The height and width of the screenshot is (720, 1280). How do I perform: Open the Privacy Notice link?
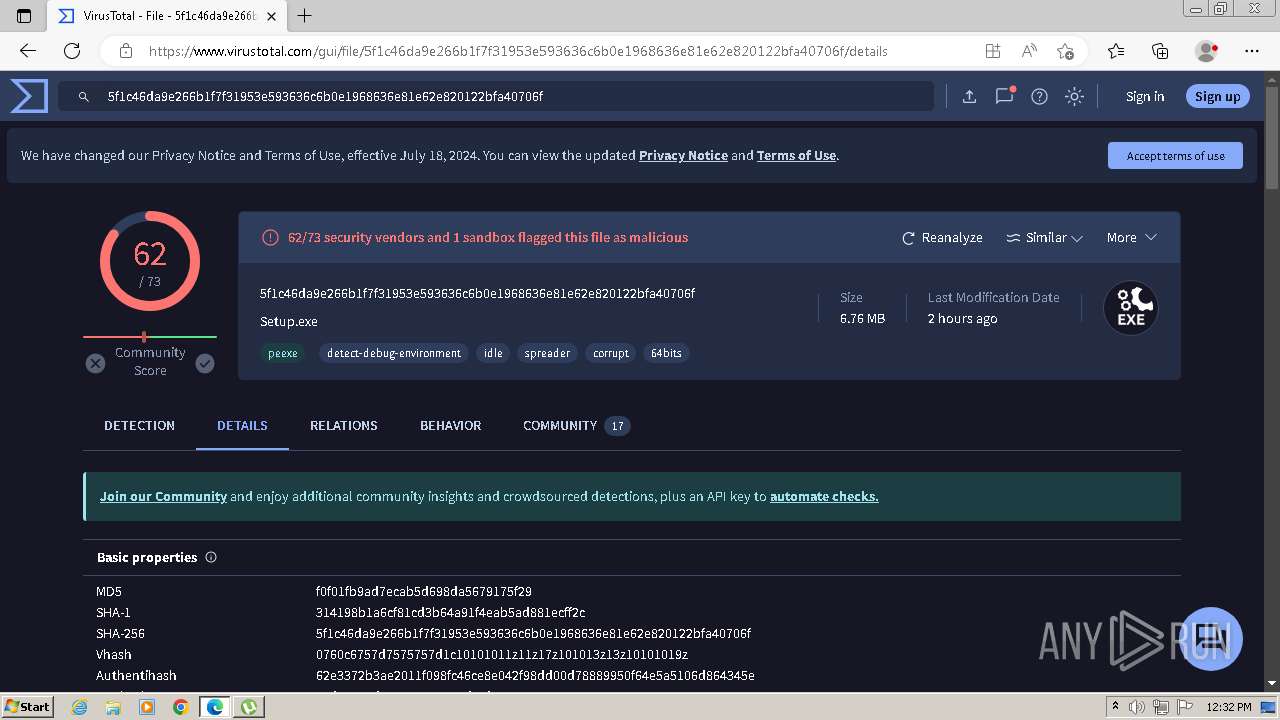(x=683, y=156)
